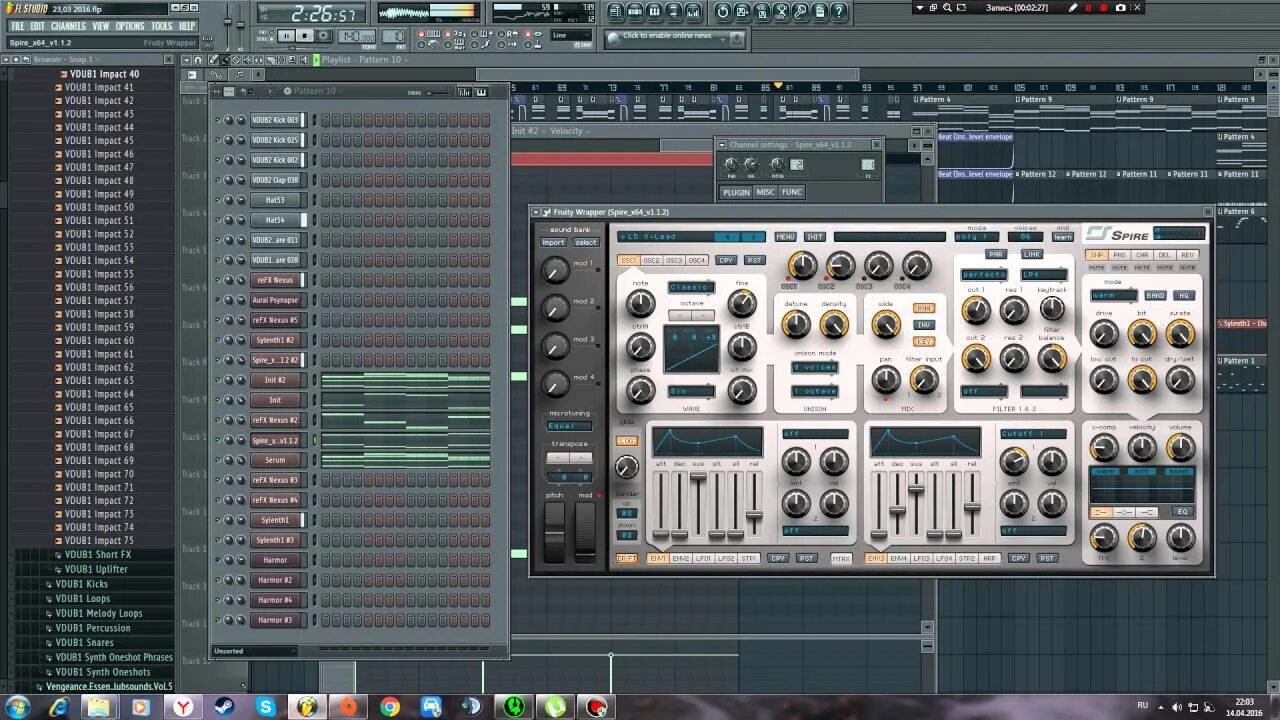
Task: Toggle the LINK button in Spire filter section
Action: [x=1031, y=255]
